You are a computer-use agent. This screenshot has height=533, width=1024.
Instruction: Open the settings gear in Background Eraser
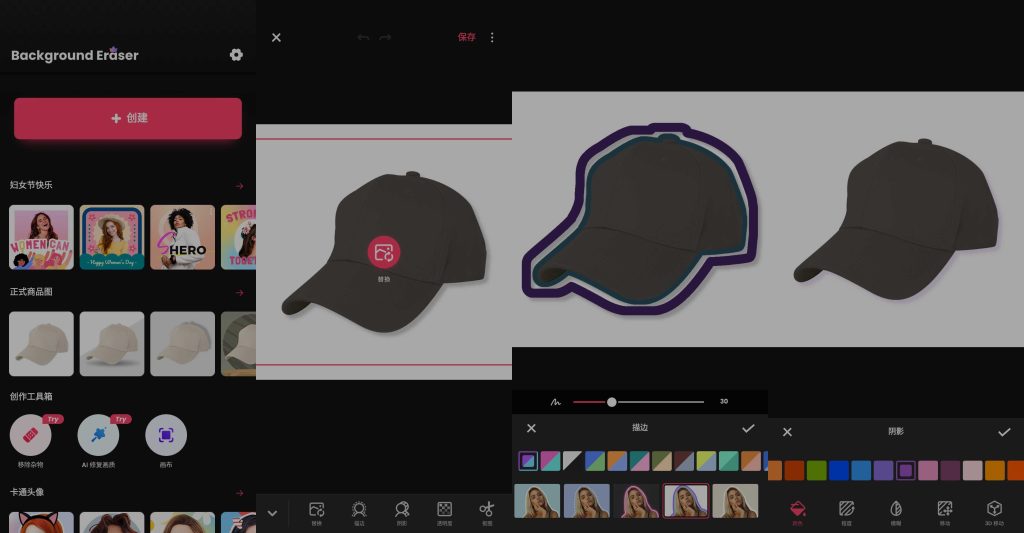click(236, 55)
